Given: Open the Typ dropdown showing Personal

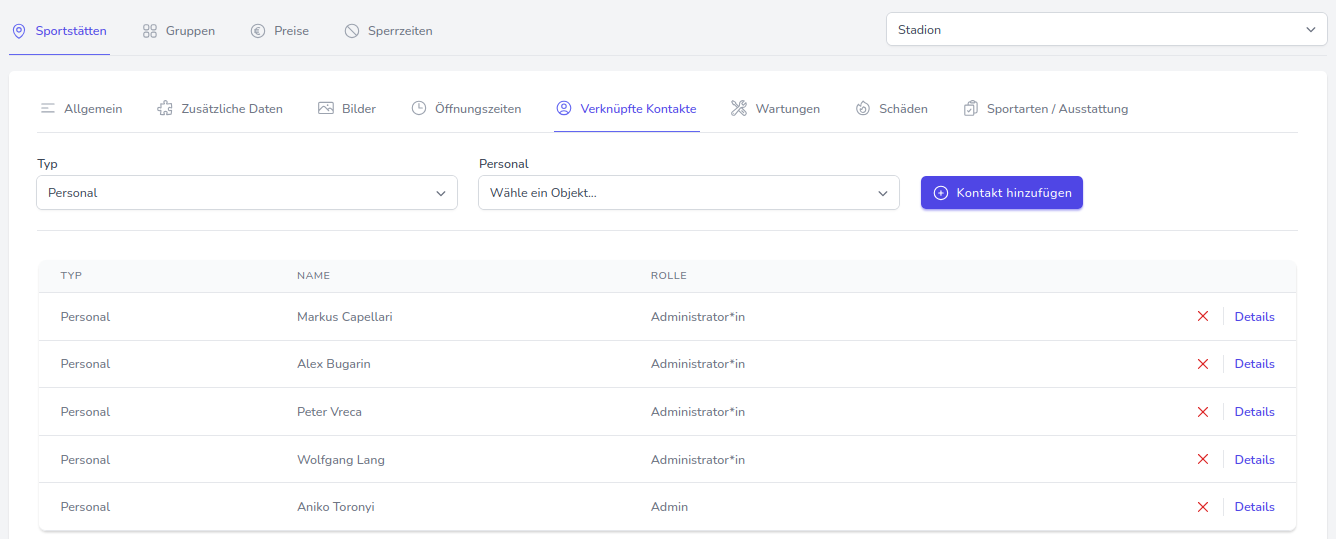Looking at the screenshot, I should (x=246, y=193).
